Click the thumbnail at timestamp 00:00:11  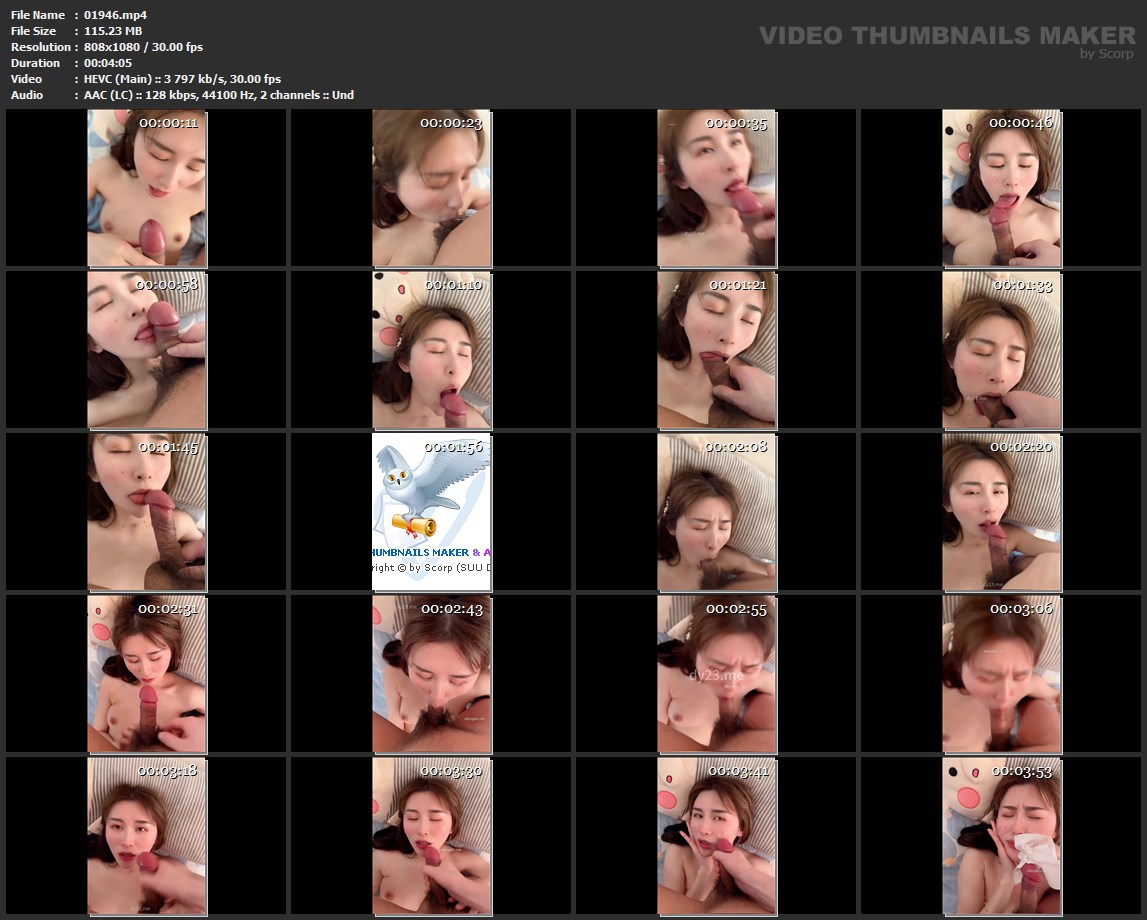(x=147, y=187)
